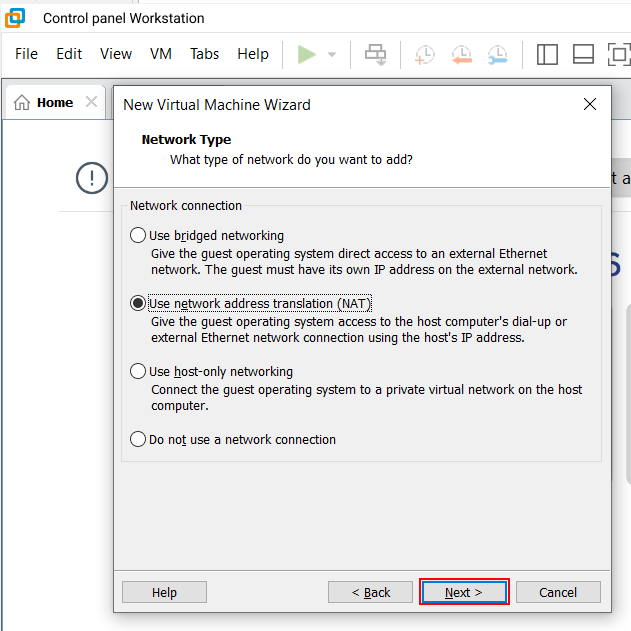Viewport: 631px width, 631px height.
Task: Click the green Power On play icon
Action: point(307,54)
